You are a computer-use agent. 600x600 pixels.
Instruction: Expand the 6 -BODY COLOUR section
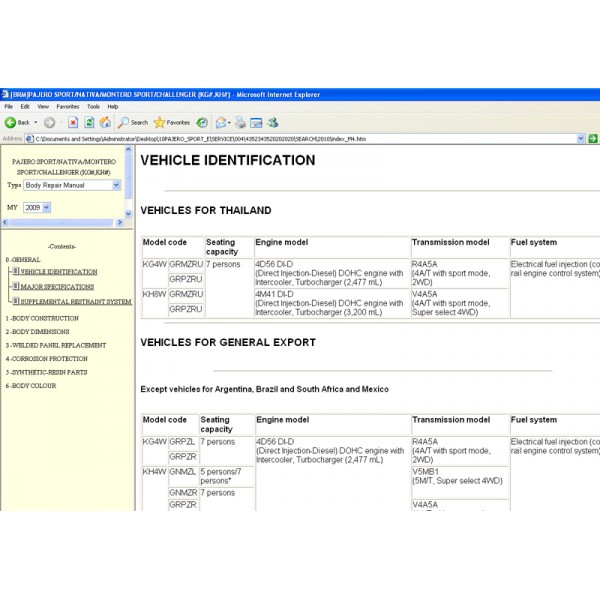(31, 386)
